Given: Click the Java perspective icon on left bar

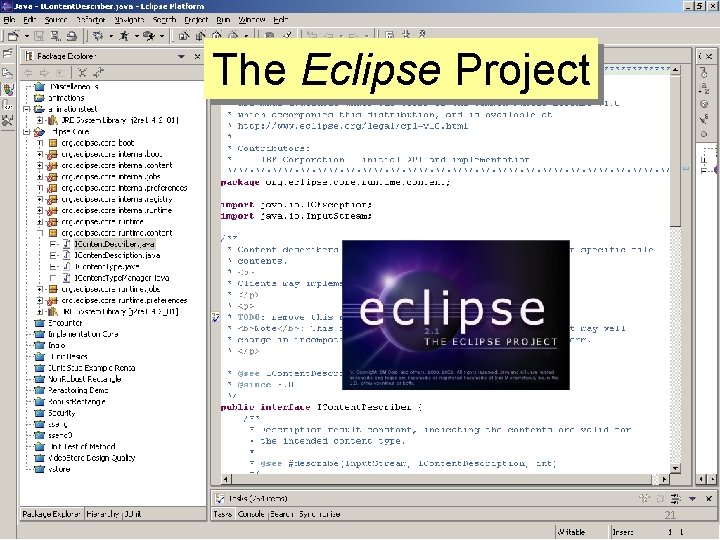Looking at the screenshot, I should click(8, 89).
